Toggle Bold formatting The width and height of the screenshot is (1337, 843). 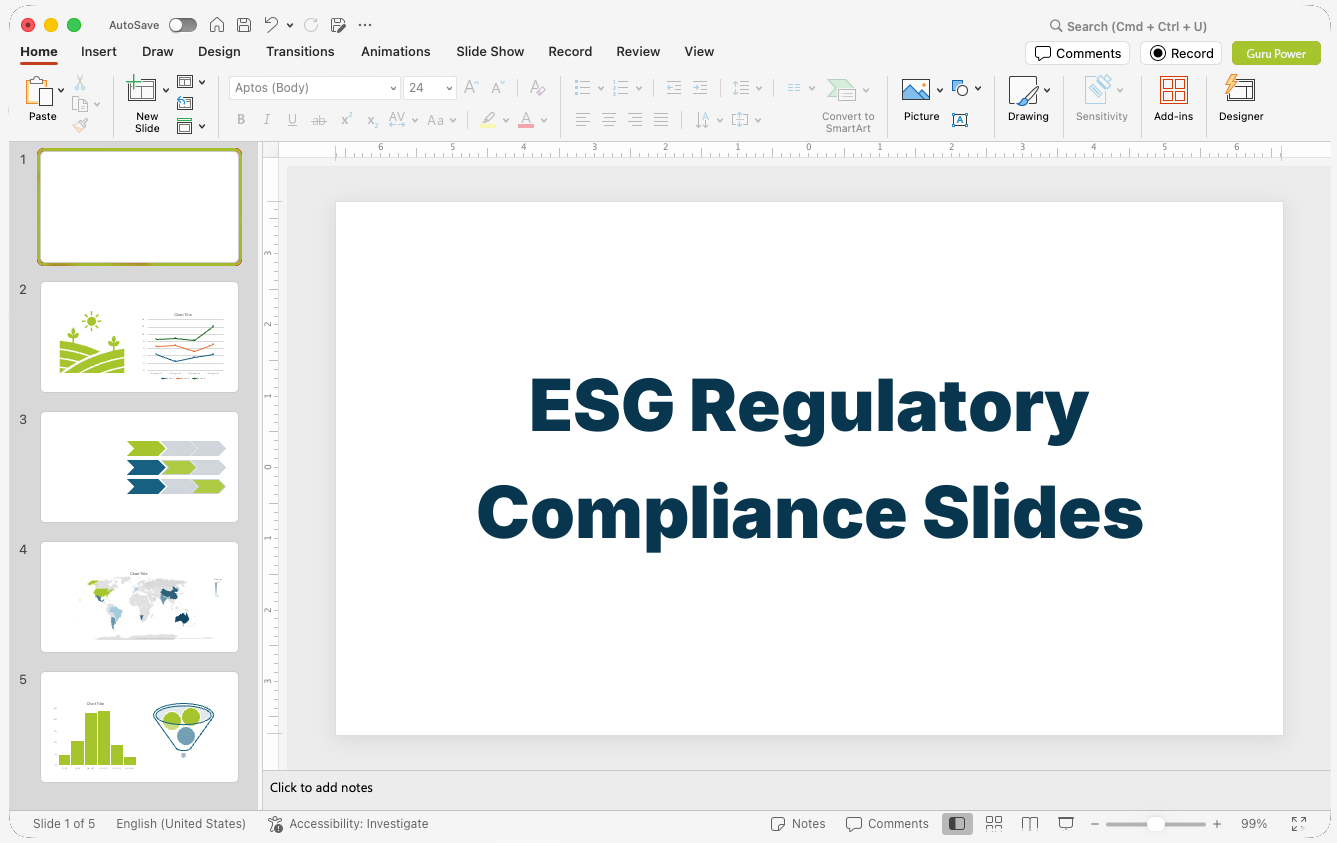click(241, 120)
